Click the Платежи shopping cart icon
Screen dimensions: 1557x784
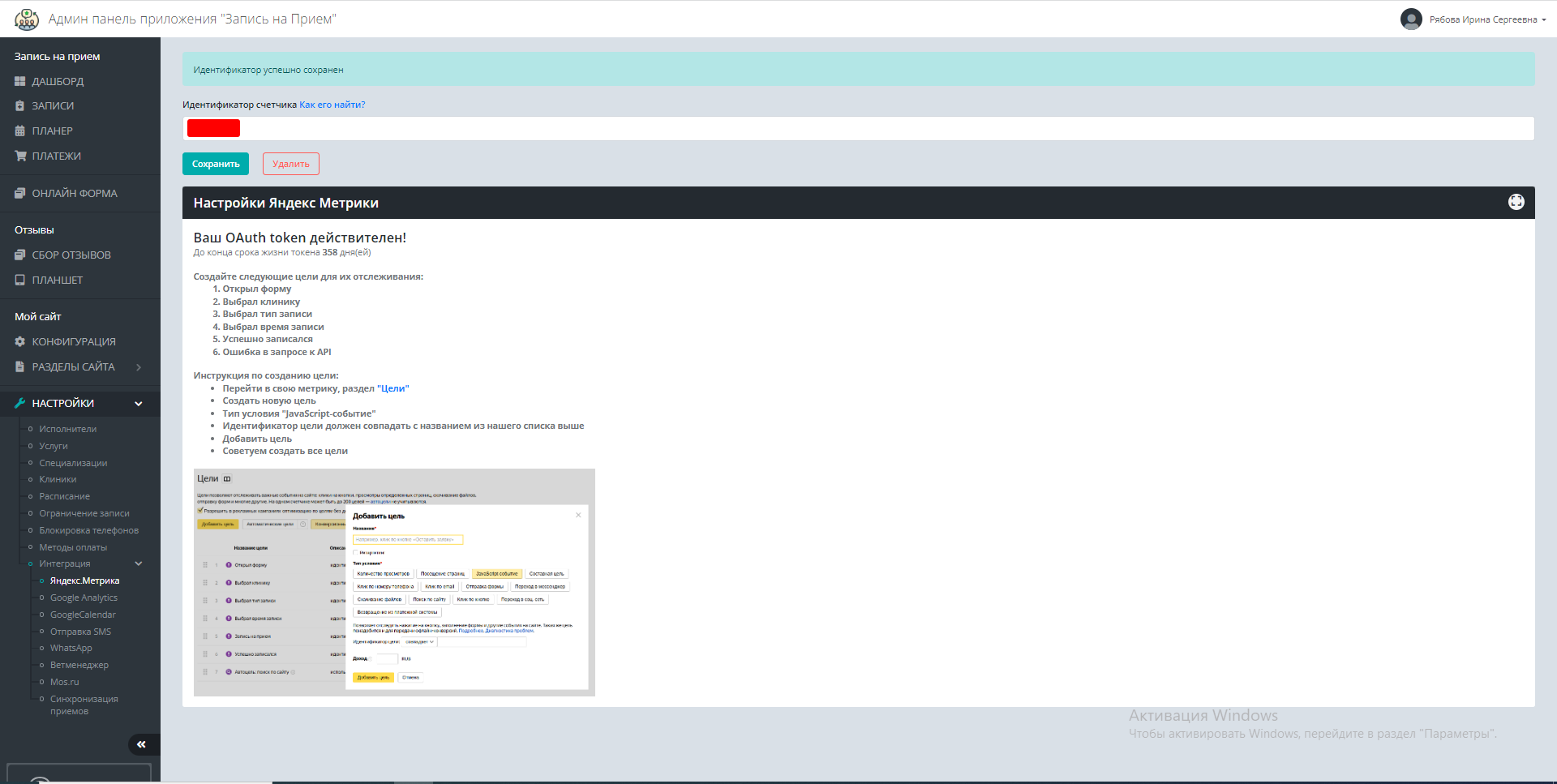click(x=20, y=156)
